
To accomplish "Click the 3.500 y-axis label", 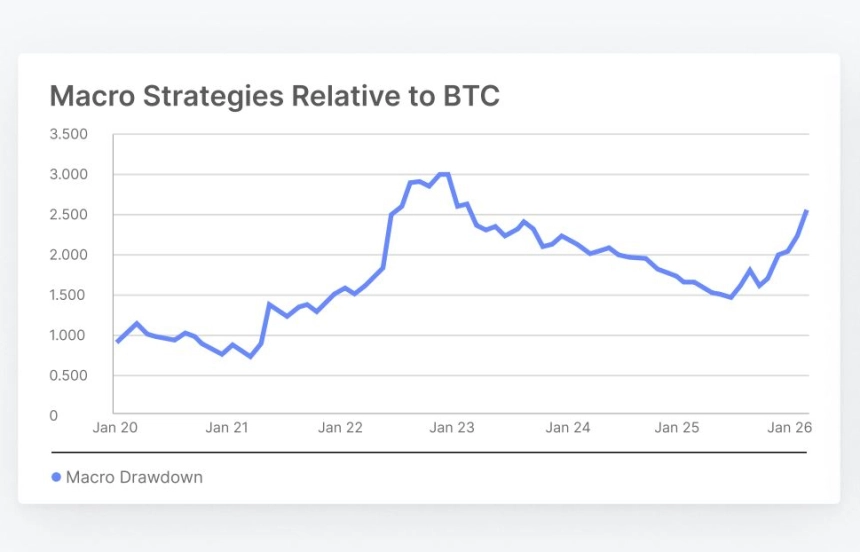I will pos(69,134).
